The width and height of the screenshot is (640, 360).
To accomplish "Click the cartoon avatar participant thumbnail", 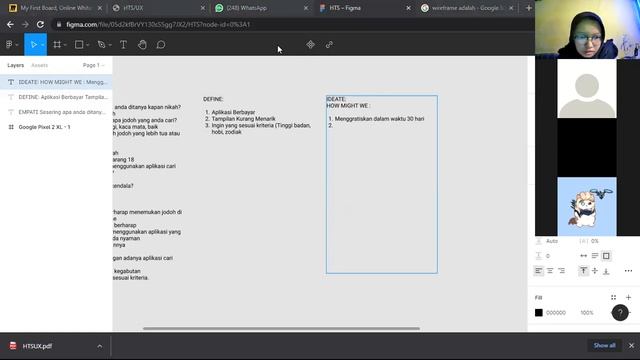I will click(x=587, y=207).
